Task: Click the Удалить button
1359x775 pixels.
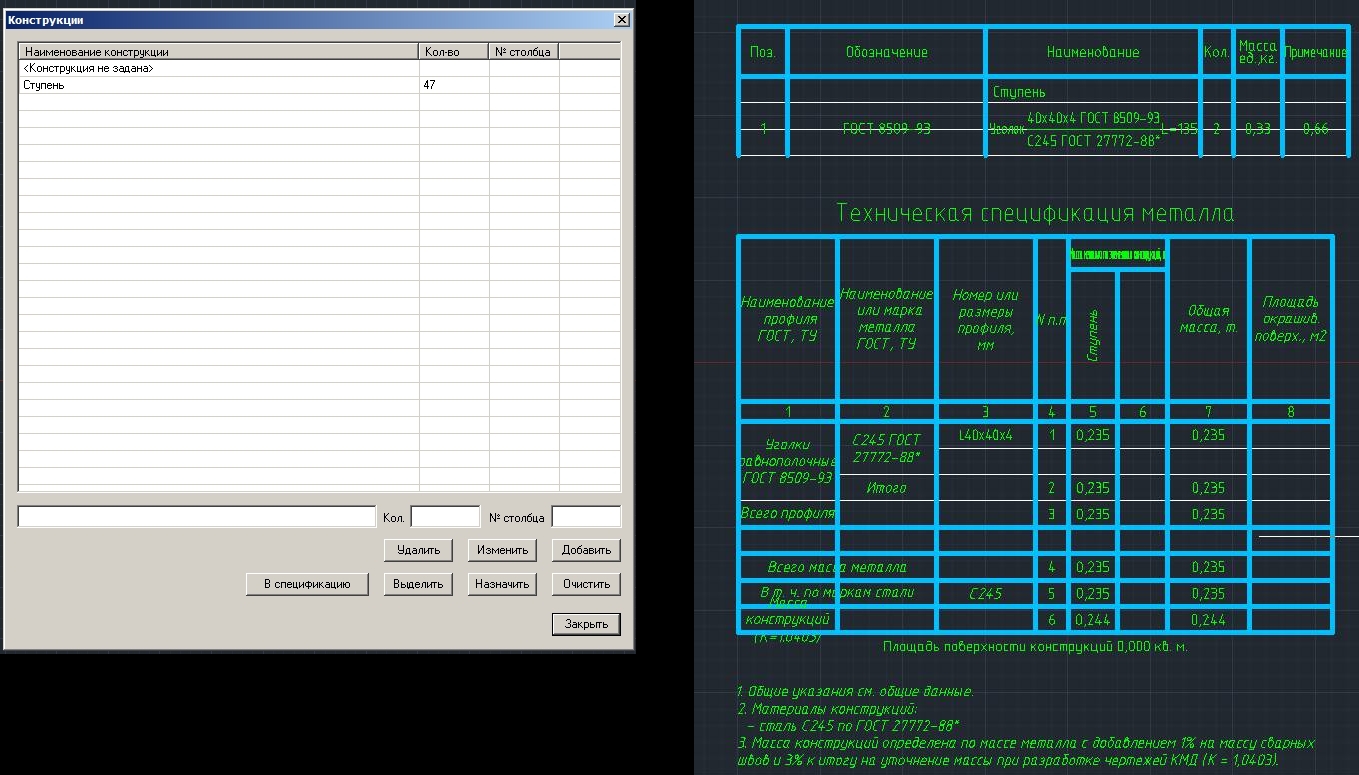Action: (x=418, y=550)
